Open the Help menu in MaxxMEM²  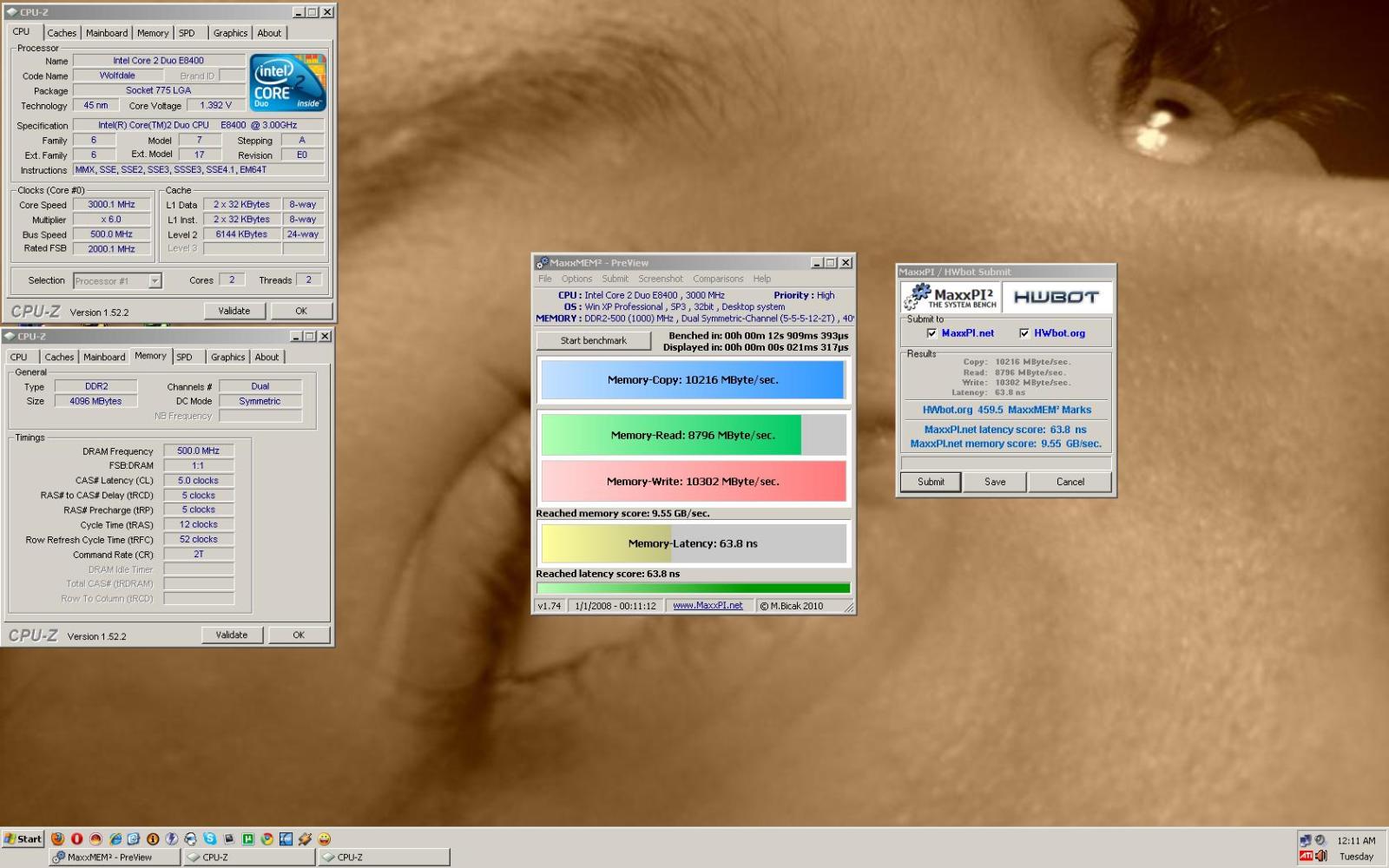(761, 279)
